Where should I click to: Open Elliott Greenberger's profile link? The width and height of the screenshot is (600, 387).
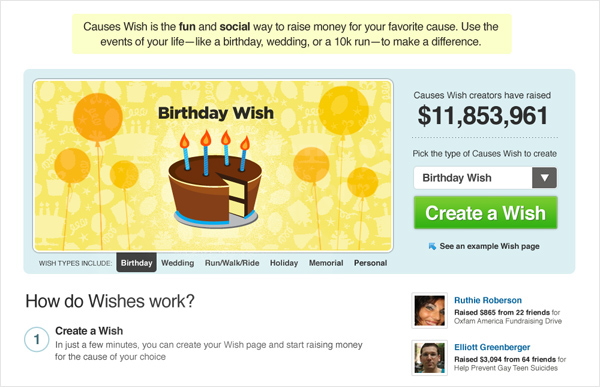[492, 347]
